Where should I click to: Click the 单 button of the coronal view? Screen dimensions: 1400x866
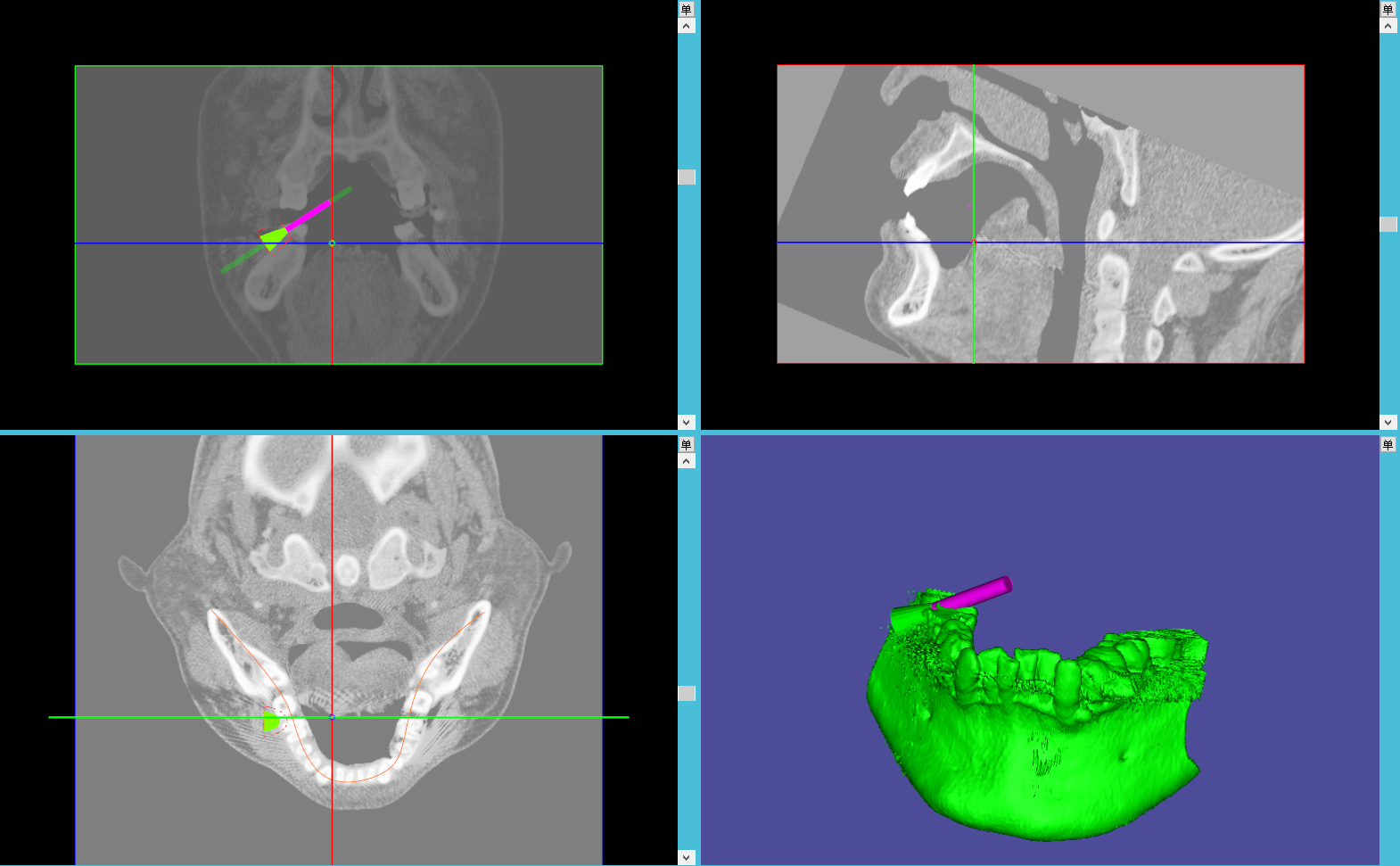[686, 9]
